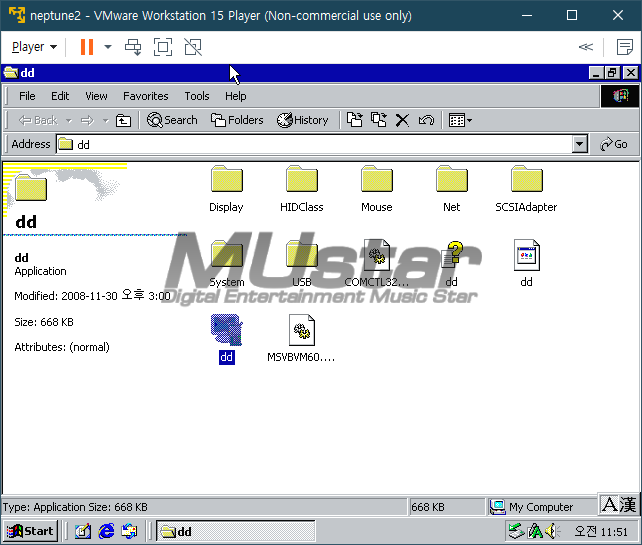Toggle the Hanja conversion indicator
642x545 pixels.
[627, 504]
